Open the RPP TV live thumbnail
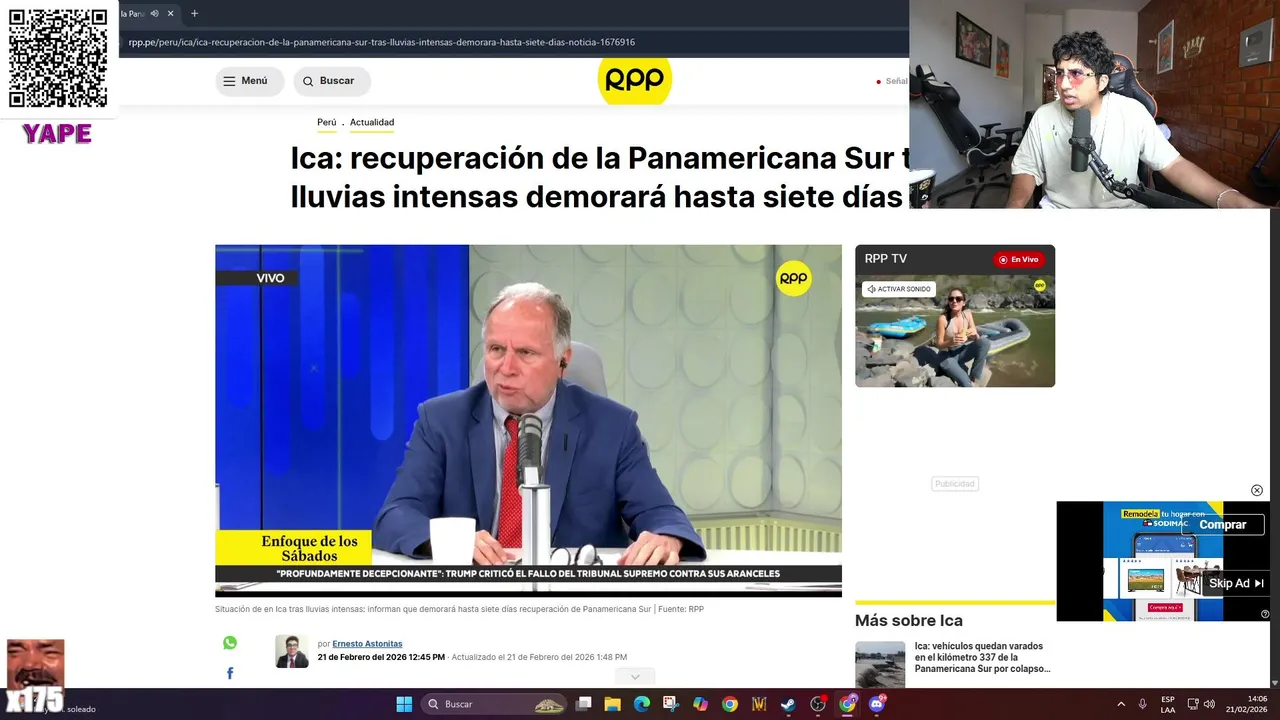This screenshot has height=720, width=1280. [955, 331]
